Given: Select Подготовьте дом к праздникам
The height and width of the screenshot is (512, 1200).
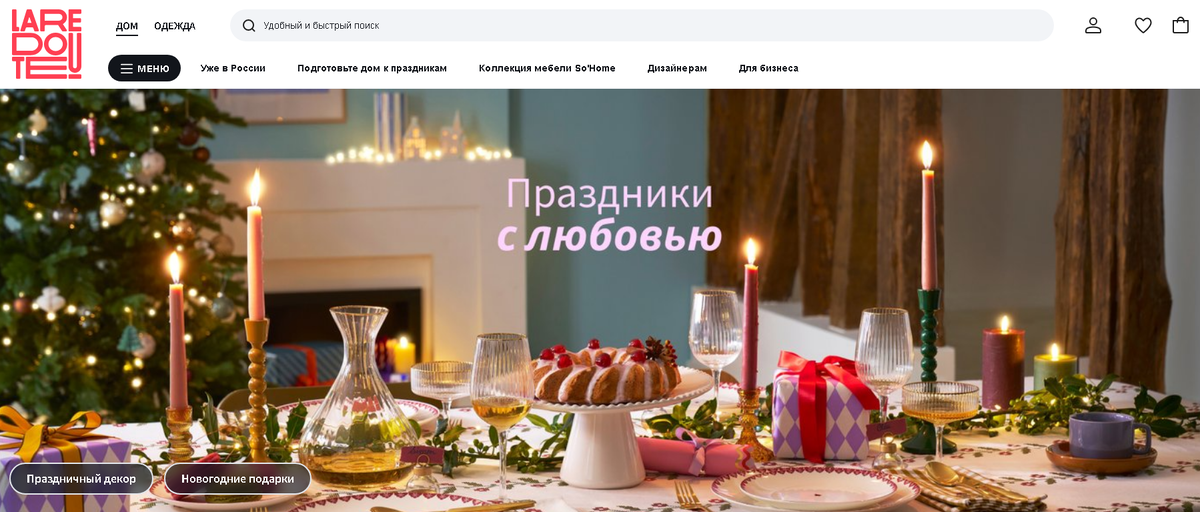Looking at the screenshot, I should [x=372, y=68].
